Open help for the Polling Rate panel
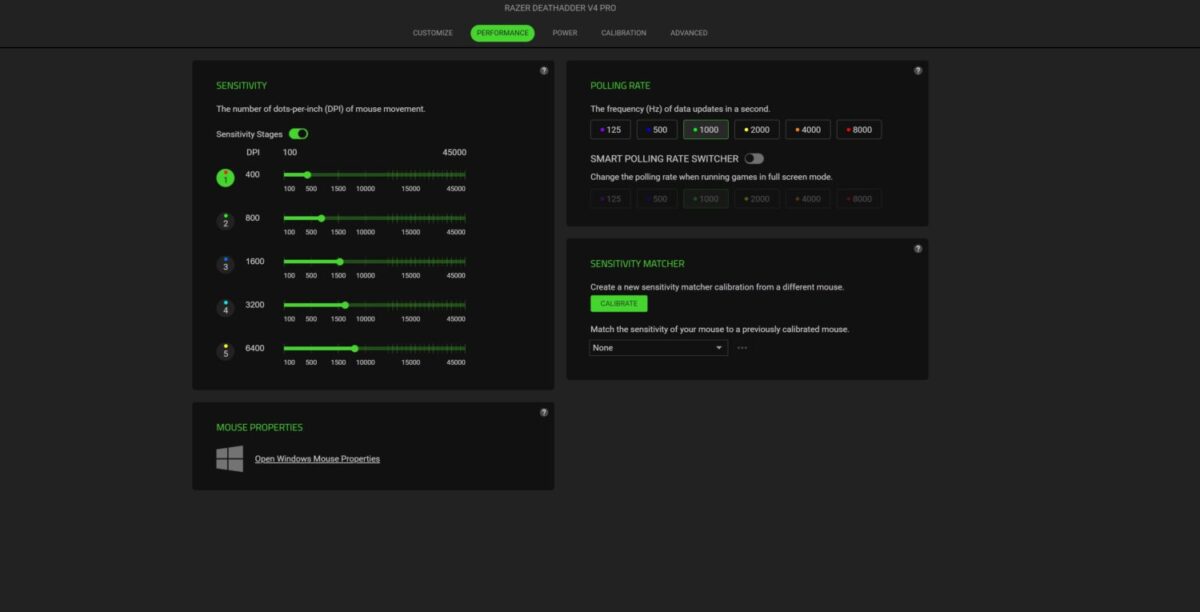This screenshot has height=612, width=1200. (x=918, y=71)
